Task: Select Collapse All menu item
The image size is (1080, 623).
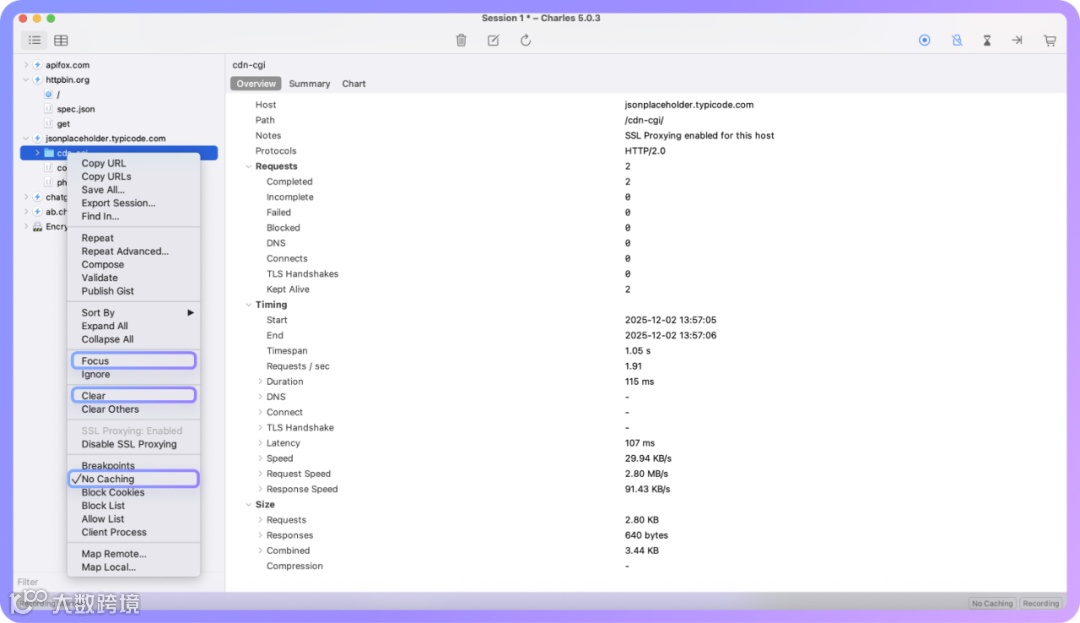Action: [x=134, y=339]
